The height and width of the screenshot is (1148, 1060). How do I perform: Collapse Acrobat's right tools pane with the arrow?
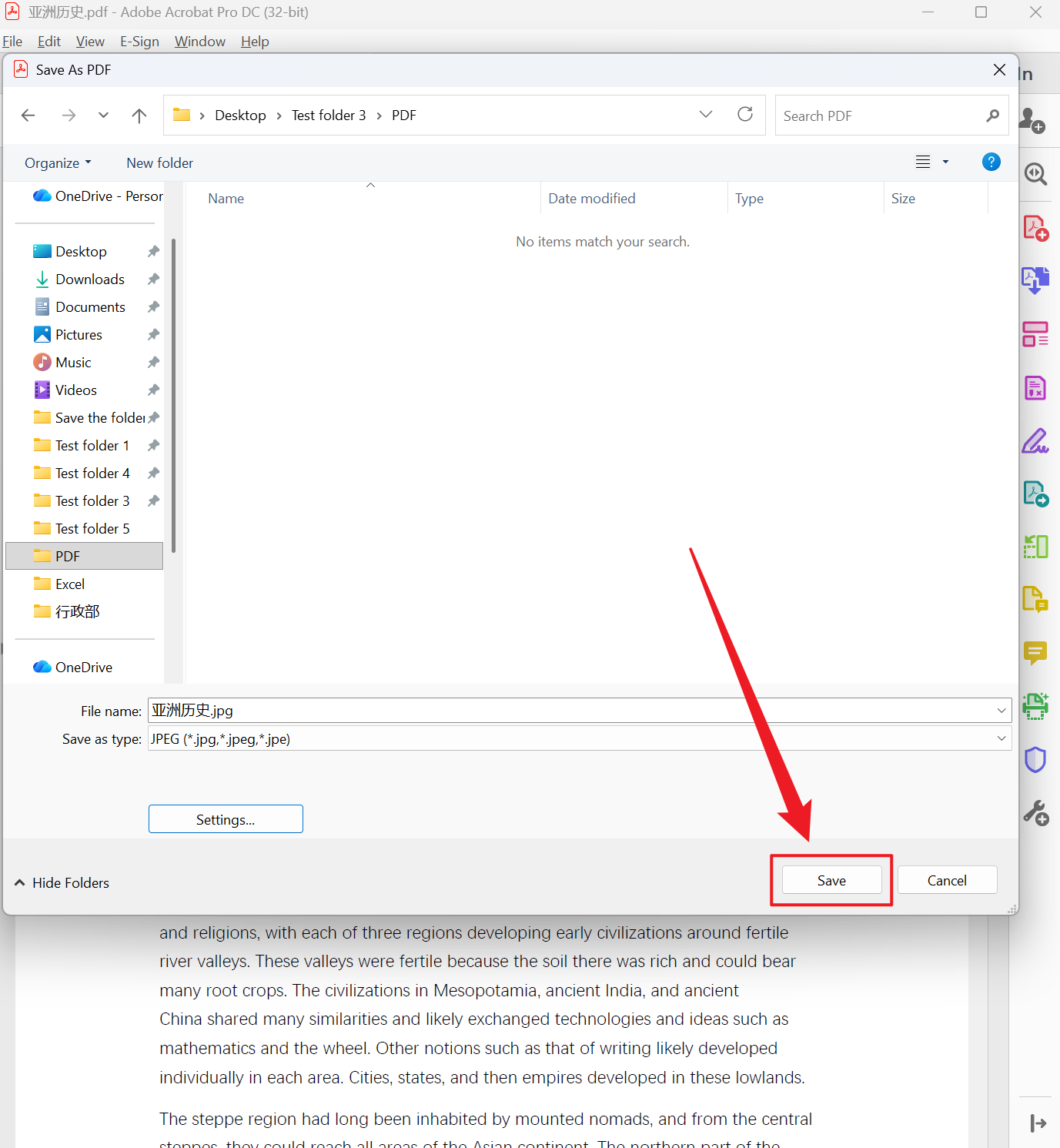[x=1038, y=1123]
